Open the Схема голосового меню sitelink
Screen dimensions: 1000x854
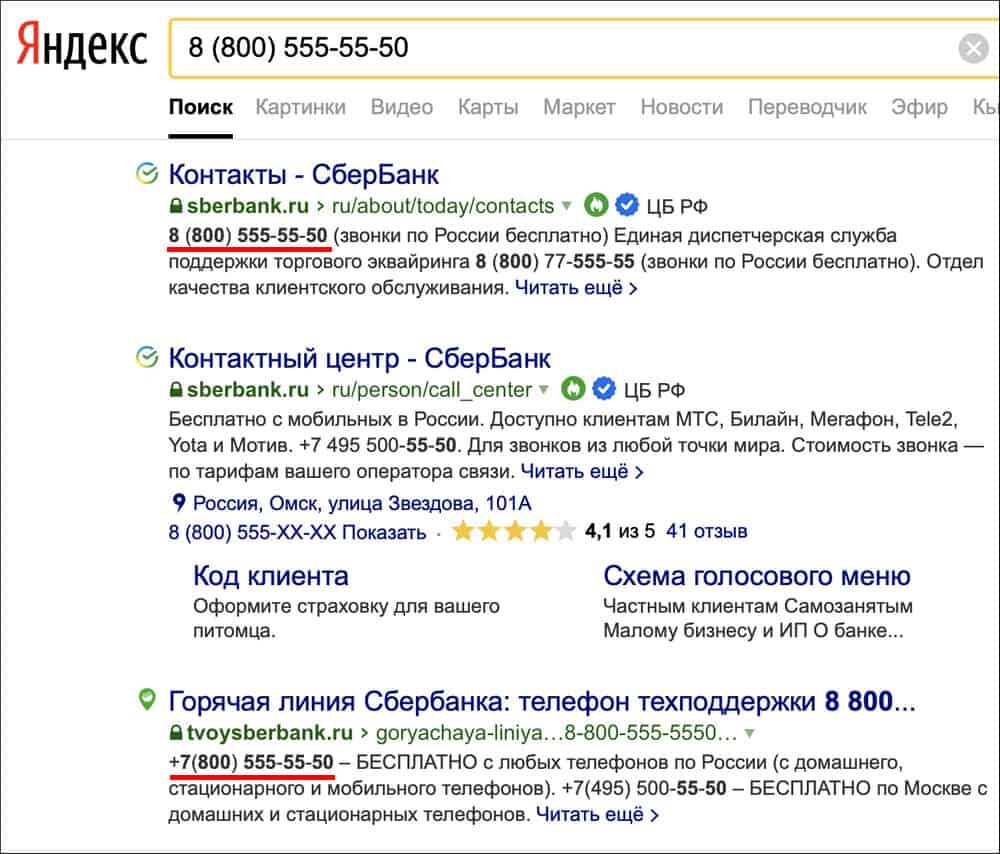pyautogui.click(x=756, y=576)
